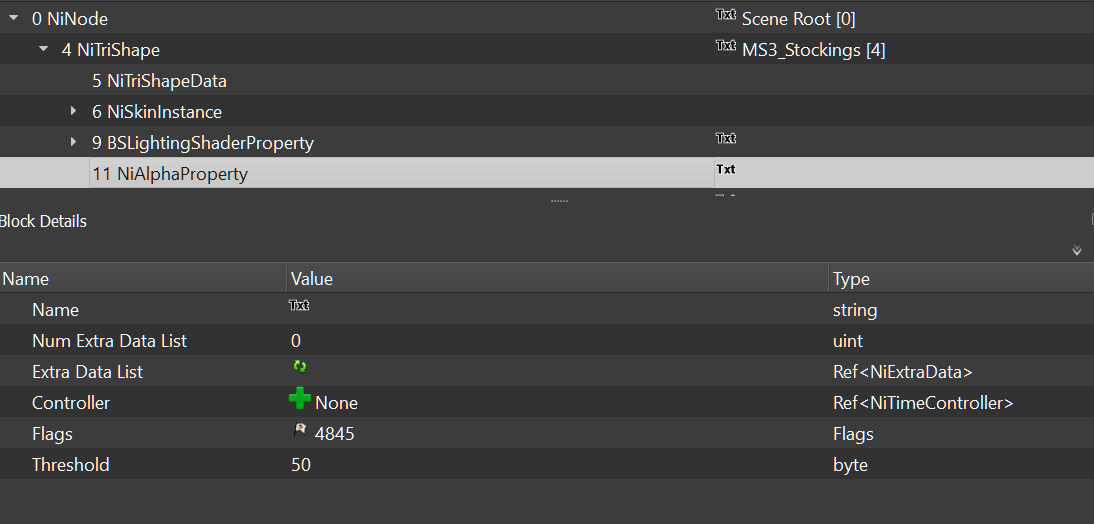Click the Txt icon beside MS3_Stockings
Screen dimensions: 1094x524
coord(726,45)
